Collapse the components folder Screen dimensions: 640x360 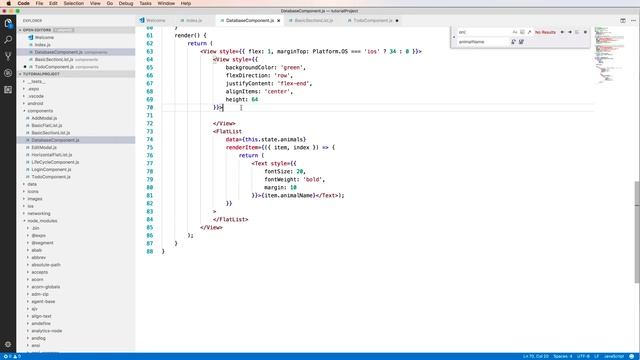40,111
